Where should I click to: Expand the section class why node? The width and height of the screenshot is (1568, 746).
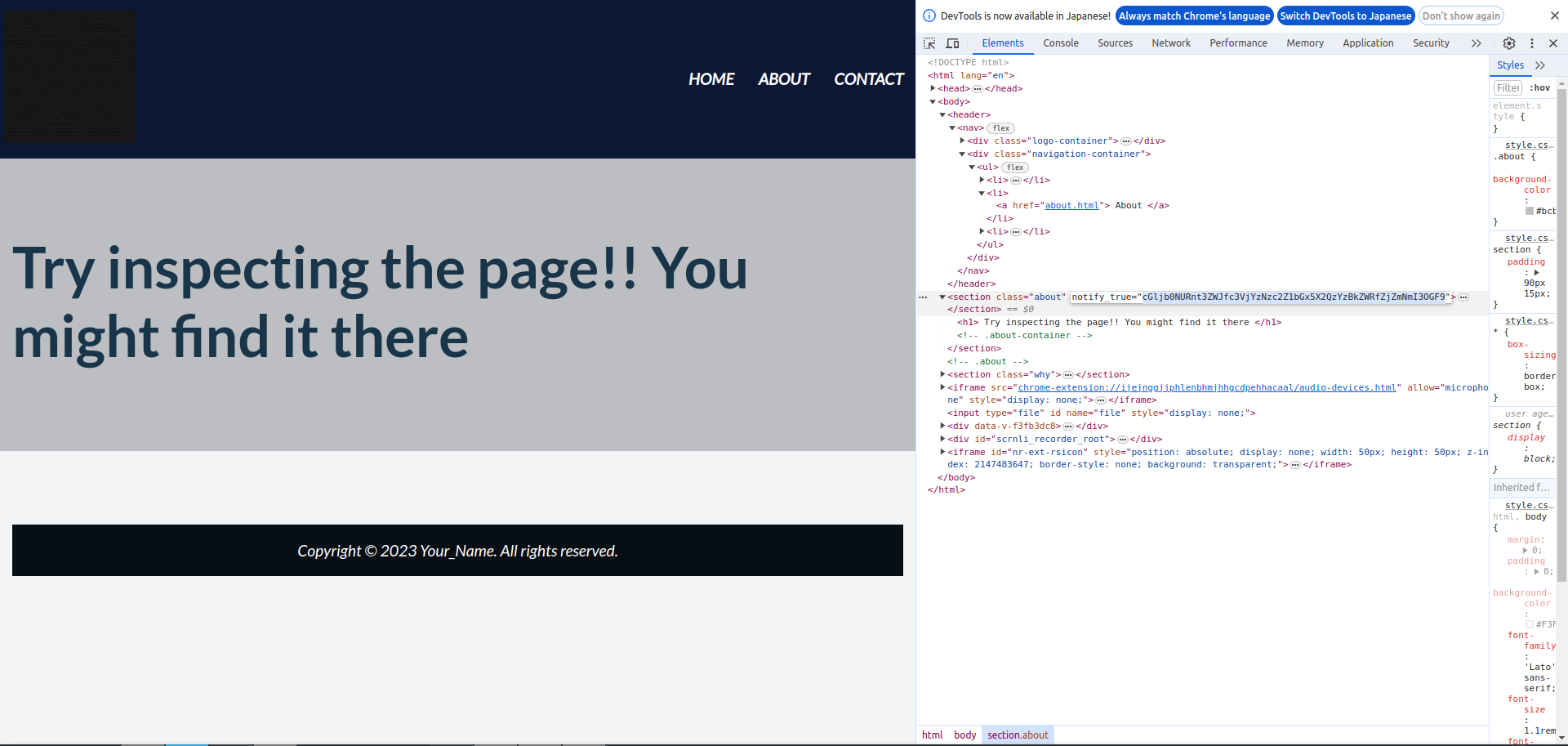pyautogui.click(x=942, y=374)
